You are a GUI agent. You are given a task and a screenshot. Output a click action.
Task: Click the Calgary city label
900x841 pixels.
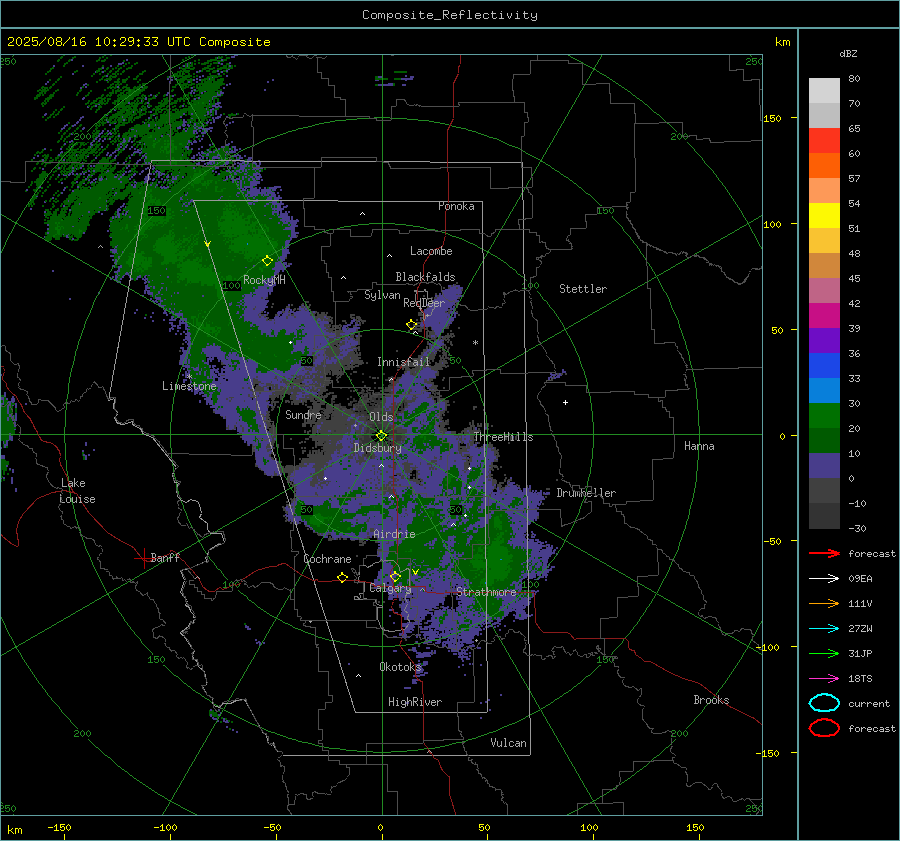(390, 588)
